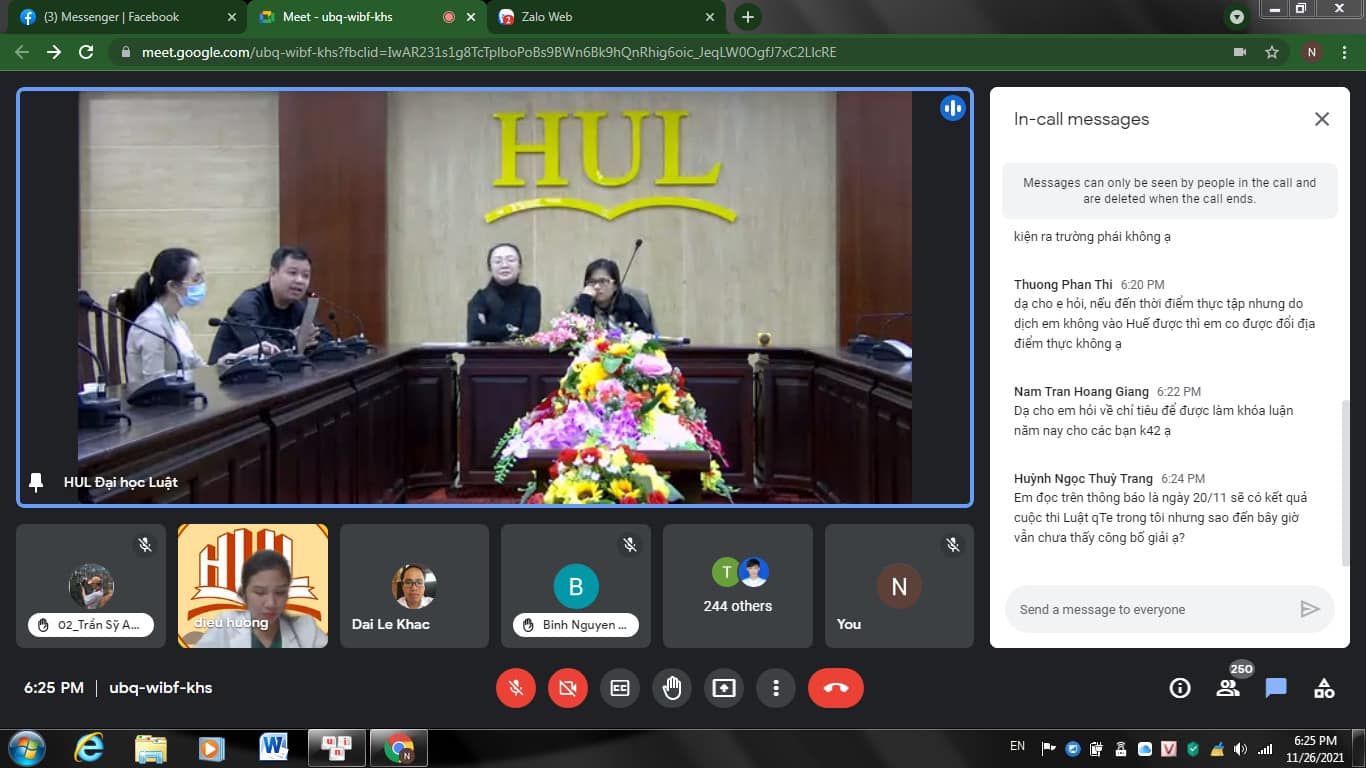Toggle closed captions button
The image size is (1366, 768).
(620, 688)
